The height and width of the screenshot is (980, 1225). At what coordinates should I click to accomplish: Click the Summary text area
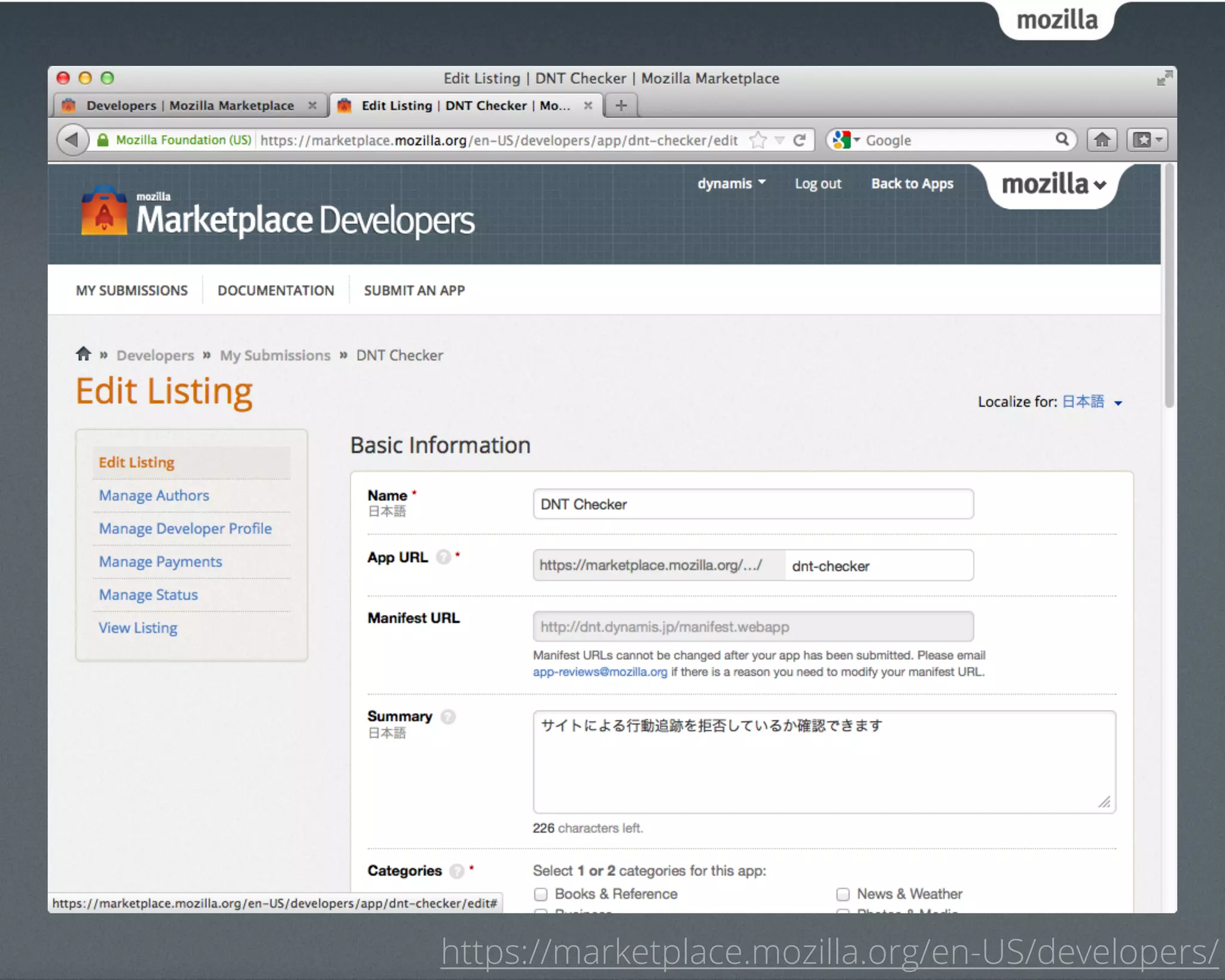point(824,761)
